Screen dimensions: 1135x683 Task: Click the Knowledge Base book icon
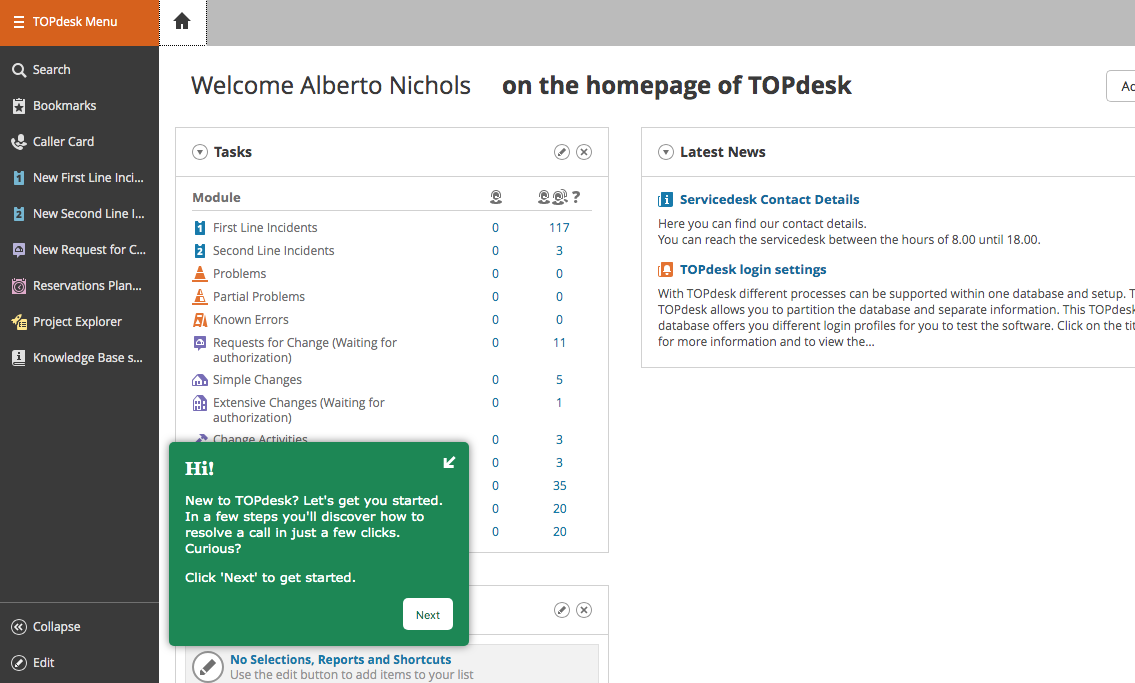[19, 358]
